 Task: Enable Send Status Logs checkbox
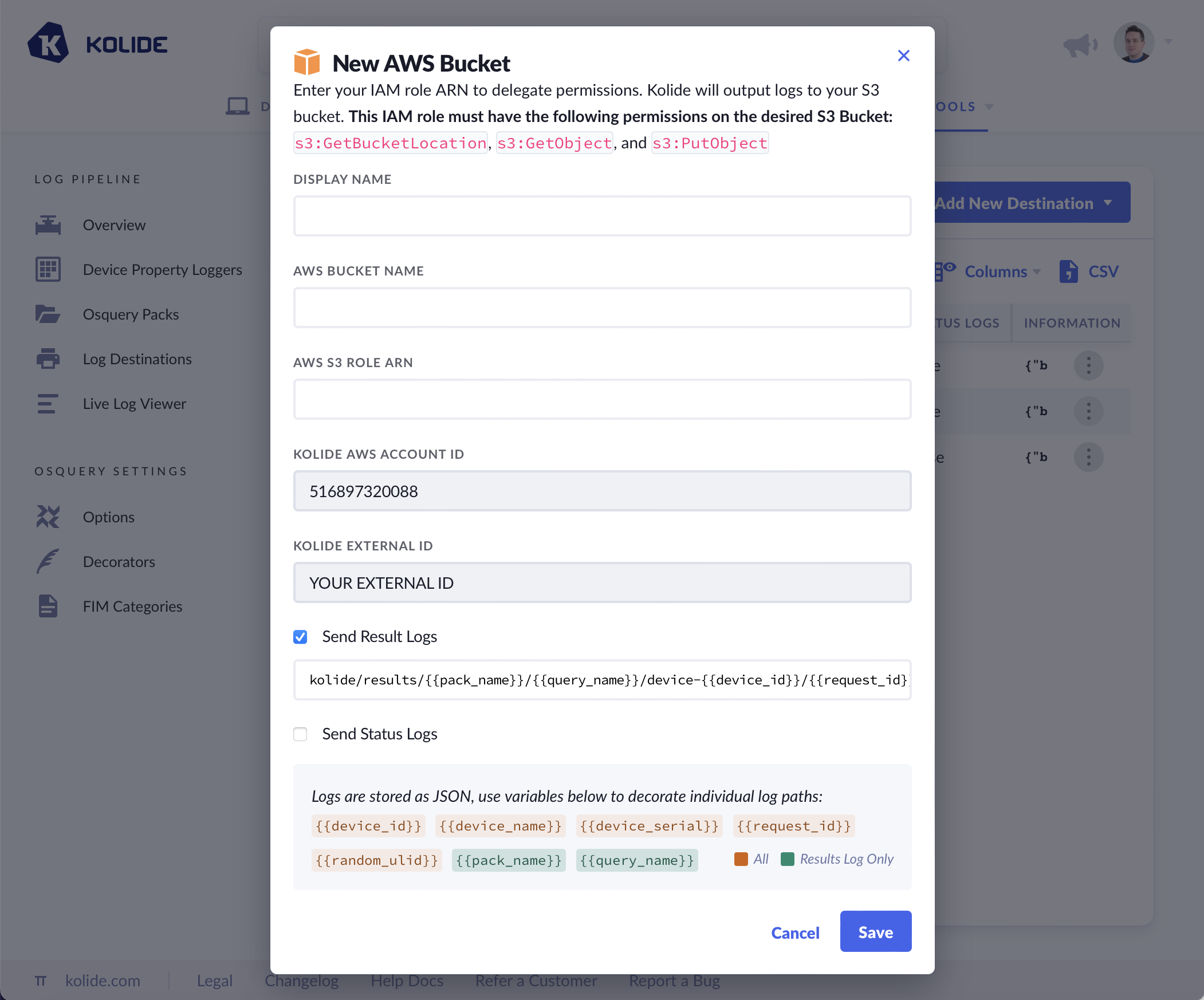pos(300,734)
